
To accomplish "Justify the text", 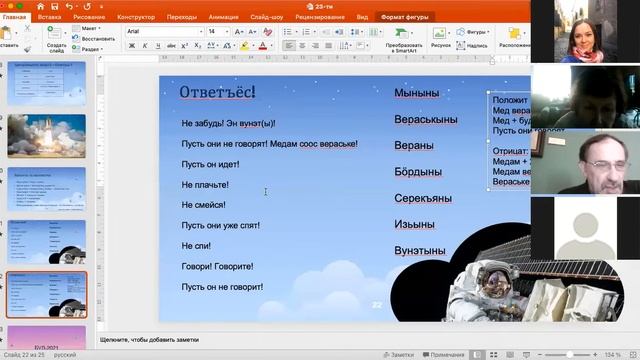I will [329, 46].
